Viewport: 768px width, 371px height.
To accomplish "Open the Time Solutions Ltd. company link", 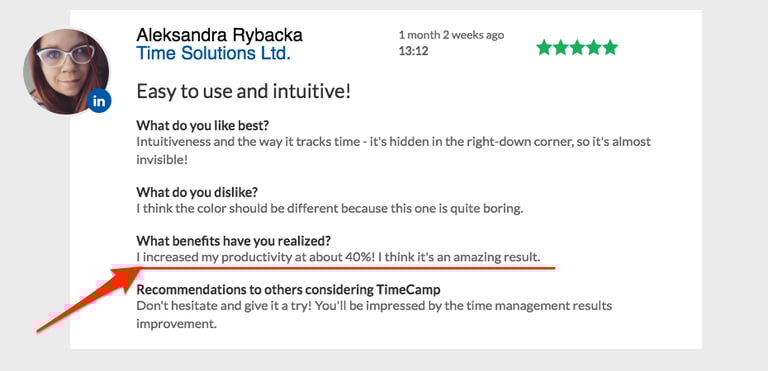I will 214,52.
